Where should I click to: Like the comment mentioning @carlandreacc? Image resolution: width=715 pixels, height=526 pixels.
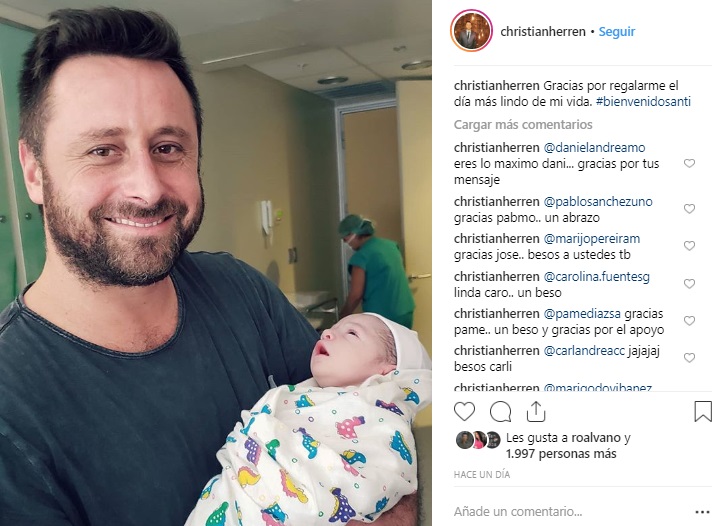(x=689, y=358)
